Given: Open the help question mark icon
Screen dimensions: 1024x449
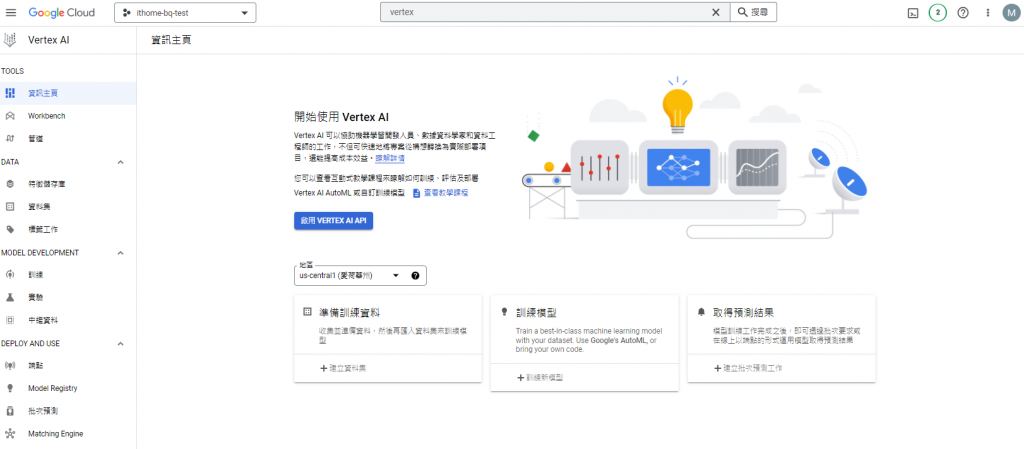Looking at the screenshot, I should click(x=963, y=12).
